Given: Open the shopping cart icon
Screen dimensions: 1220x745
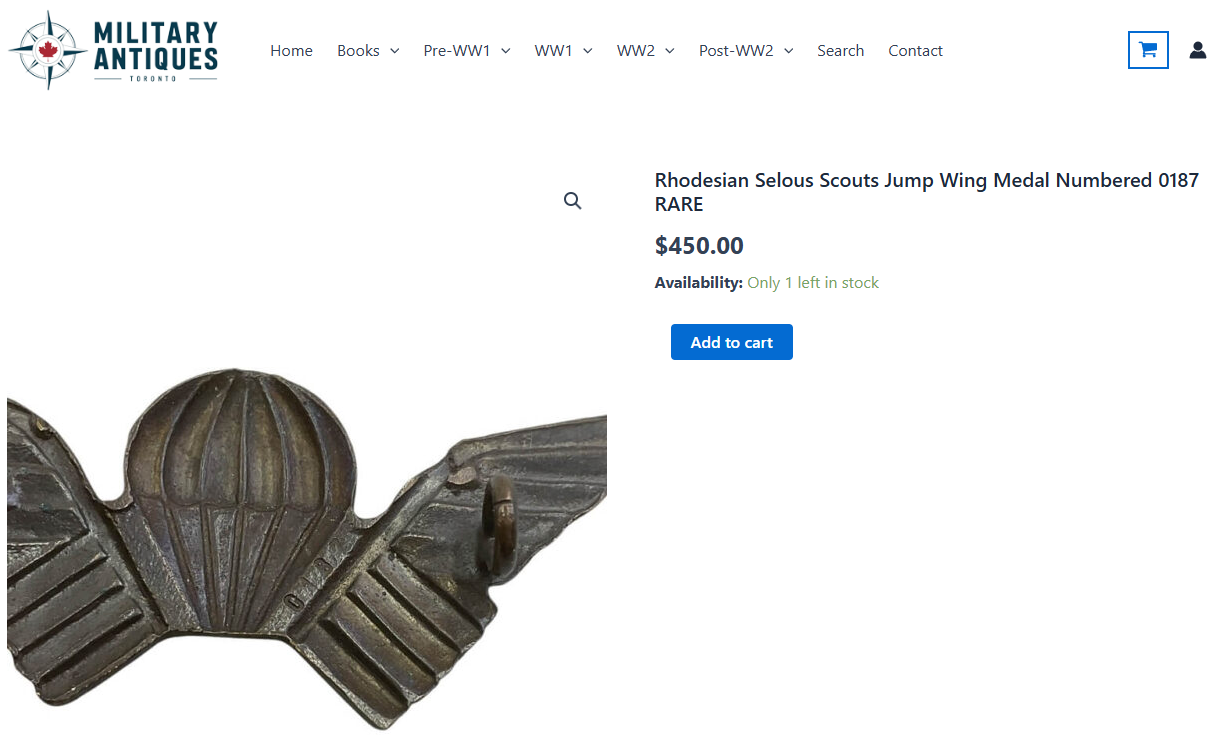Looking at the screenshot, I should 1148,50.
